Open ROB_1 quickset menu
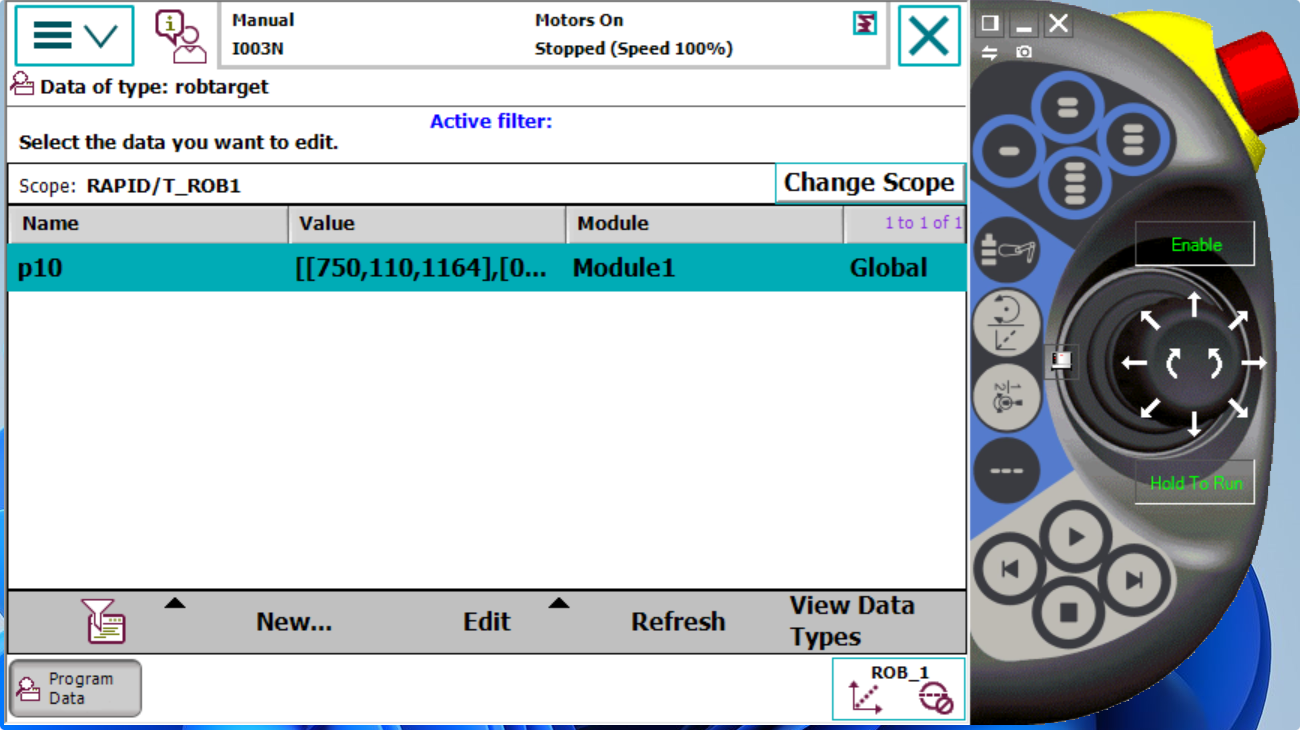 (898, 688)
